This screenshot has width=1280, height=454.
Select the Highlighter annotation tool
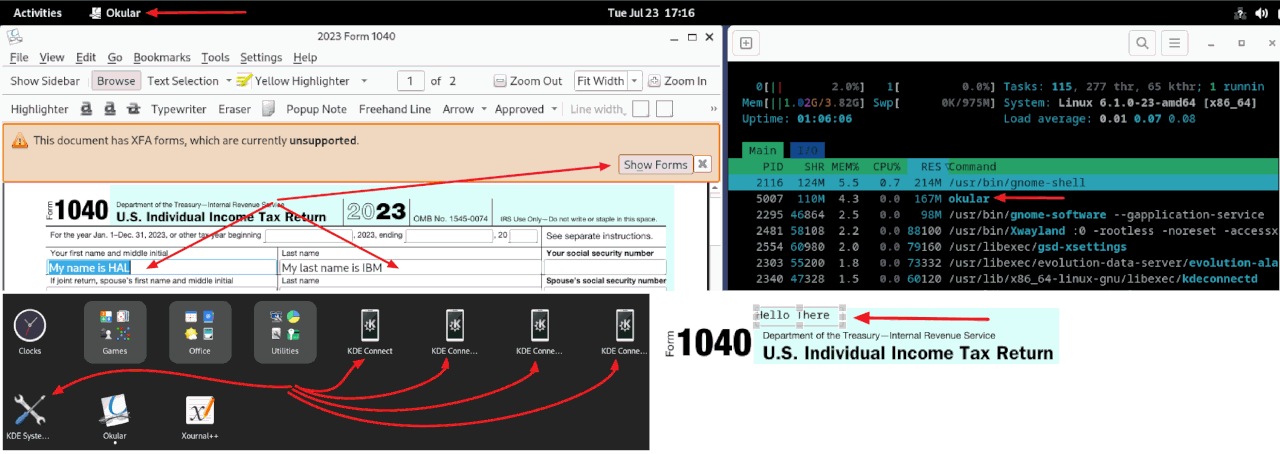point(39,109)
